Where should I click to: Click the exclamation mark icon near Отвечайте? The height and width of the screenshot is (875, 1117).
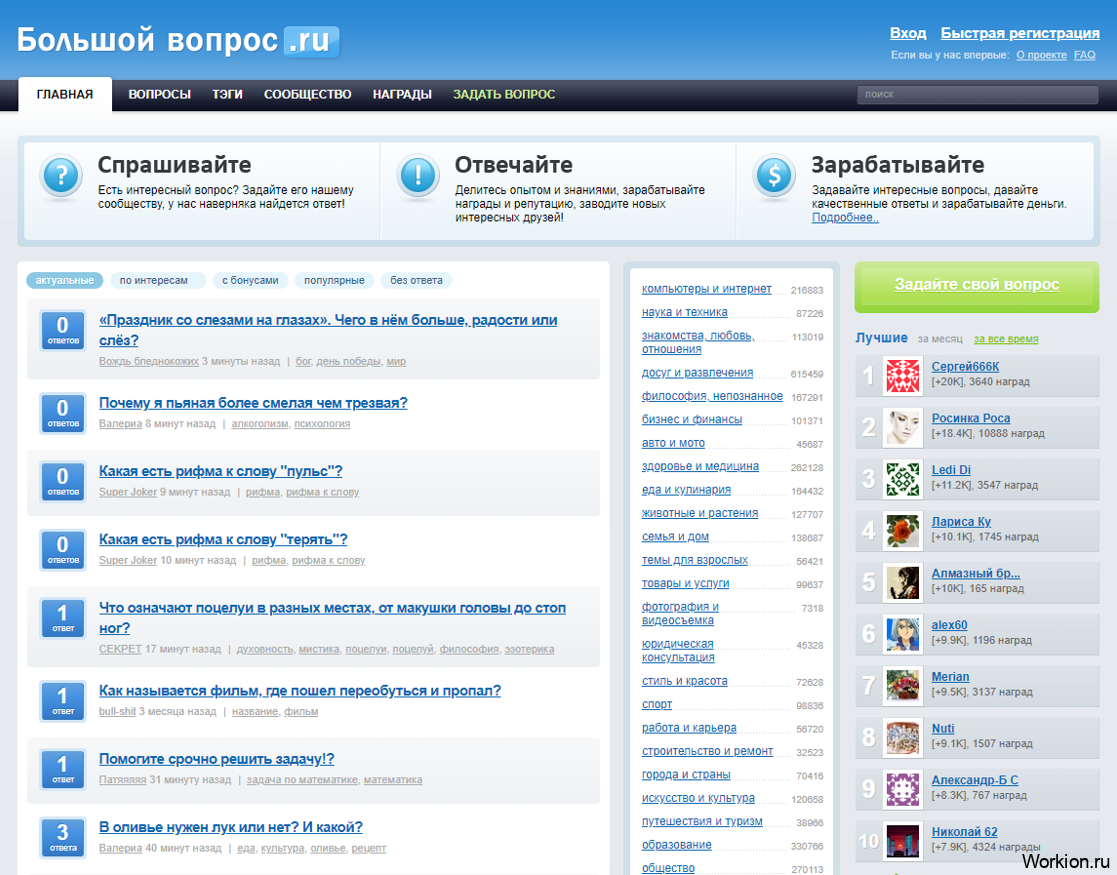pyautogui.click(x=417, y=175)
